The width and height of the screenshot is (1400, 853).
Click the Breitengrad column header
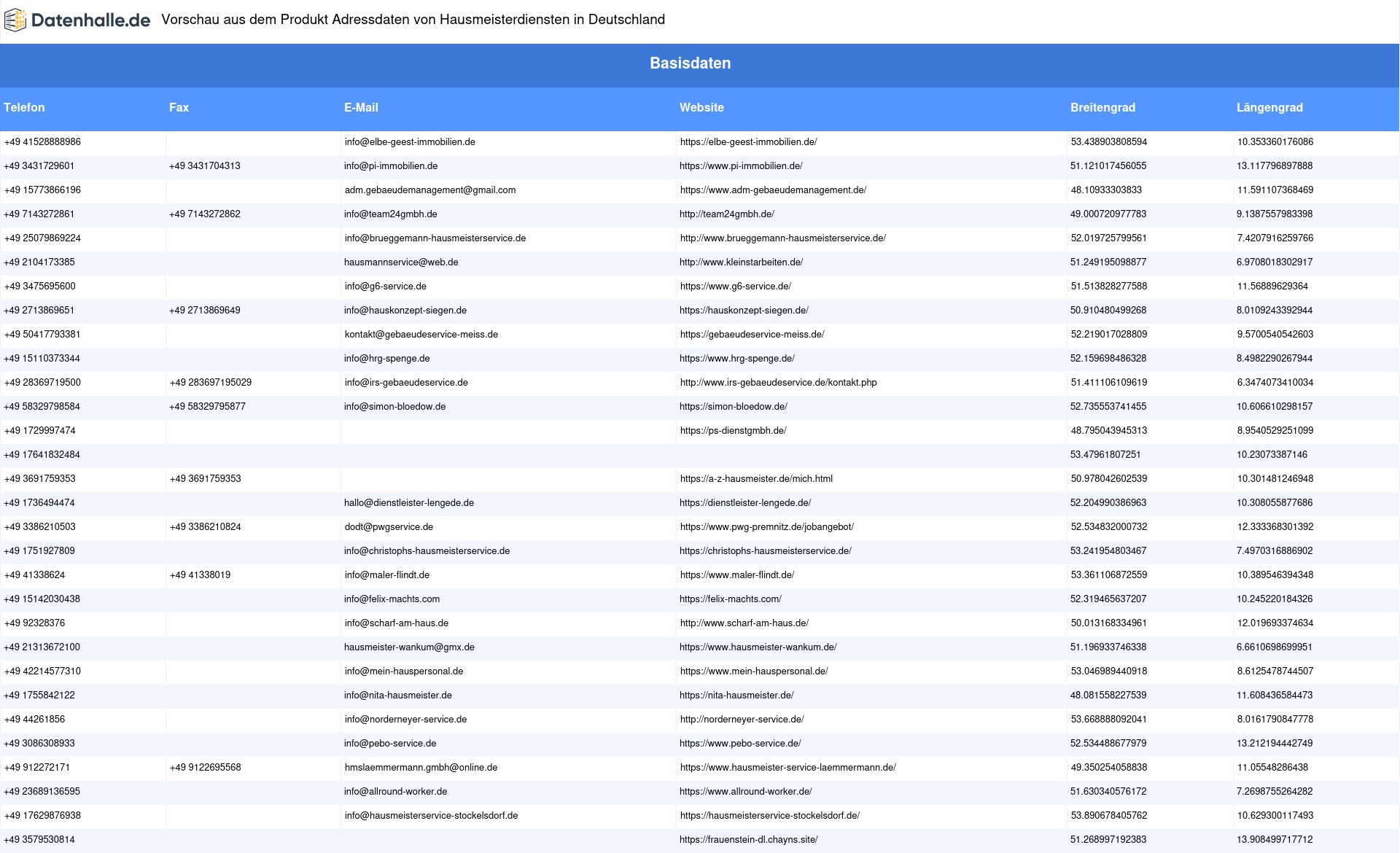point(1102,107)
